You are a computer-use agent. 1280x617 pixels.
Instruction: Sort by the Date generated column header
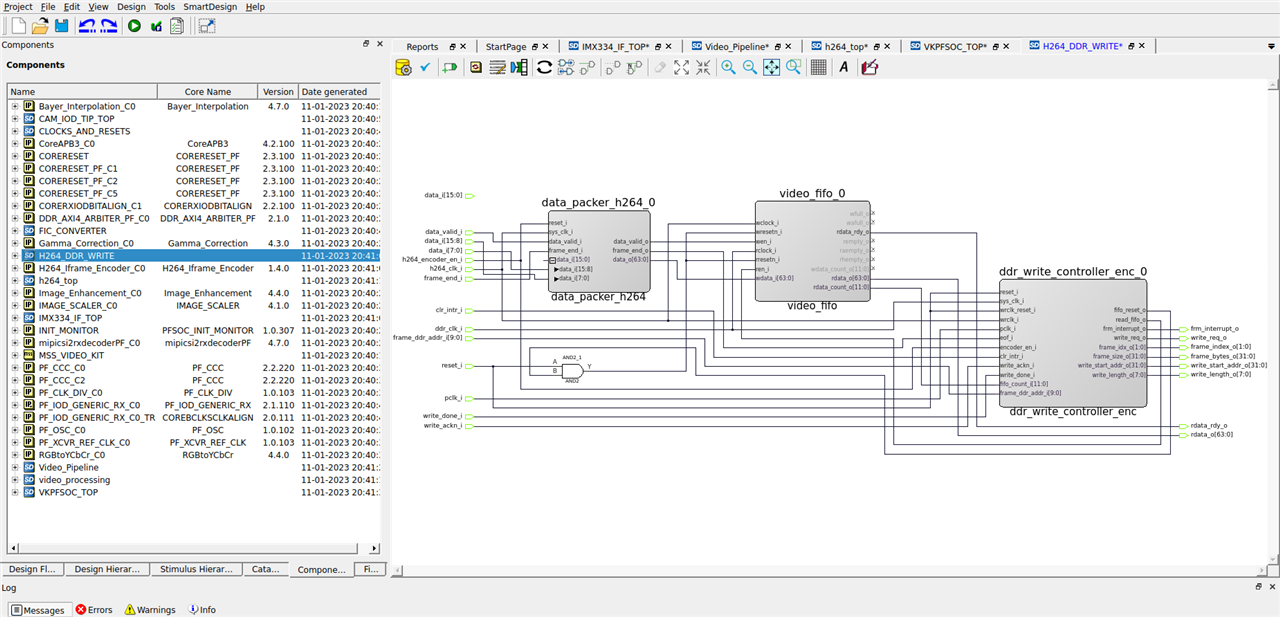click(338, 91)
